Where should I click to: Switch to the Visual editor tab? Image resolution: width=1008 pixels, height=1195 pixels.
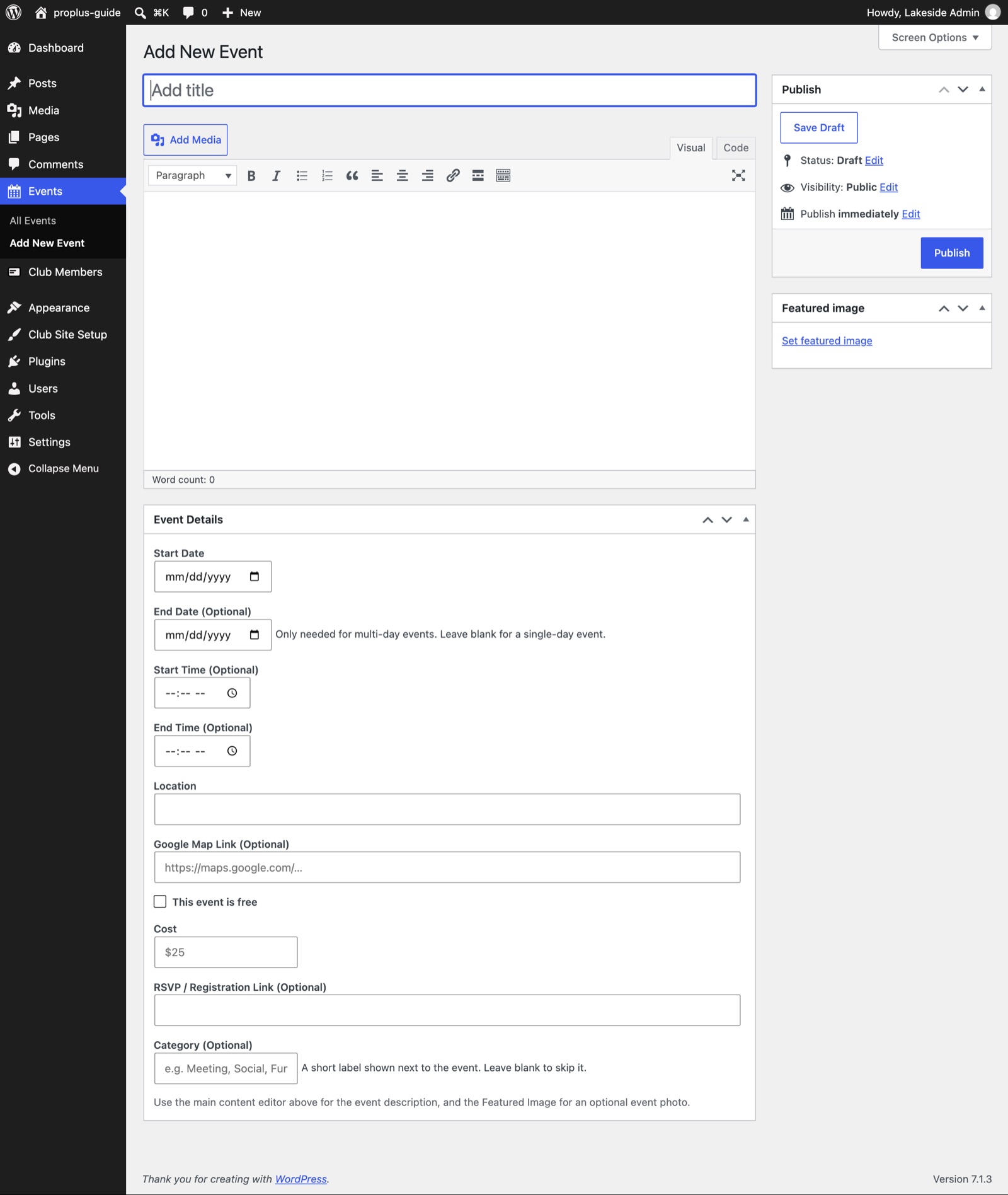(691, 147)
